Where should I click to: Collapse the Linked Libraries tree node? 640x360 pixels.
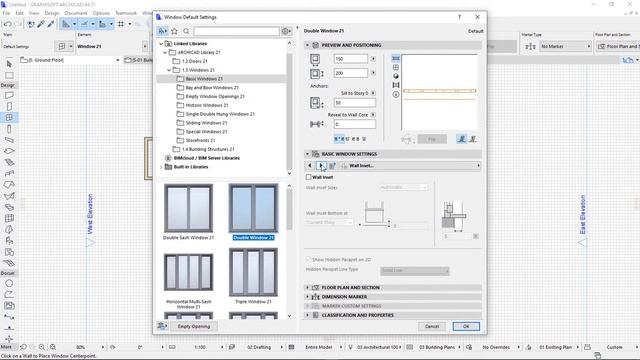161,43
